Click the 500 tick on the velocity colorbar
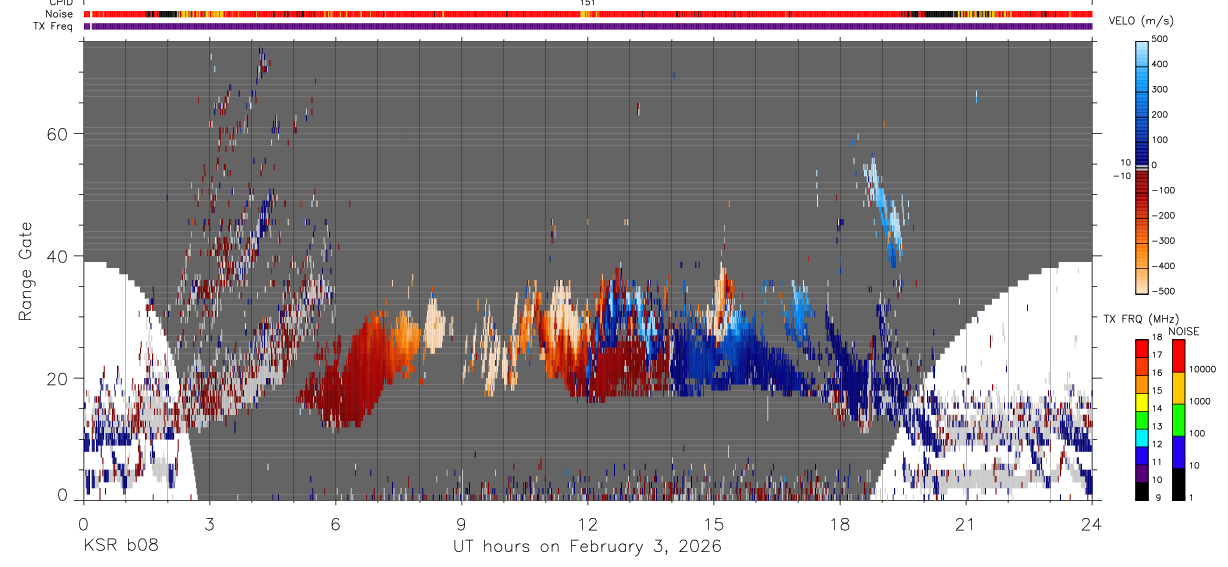Viewport: 1228px width, 567px height. tap(1161, 39)
